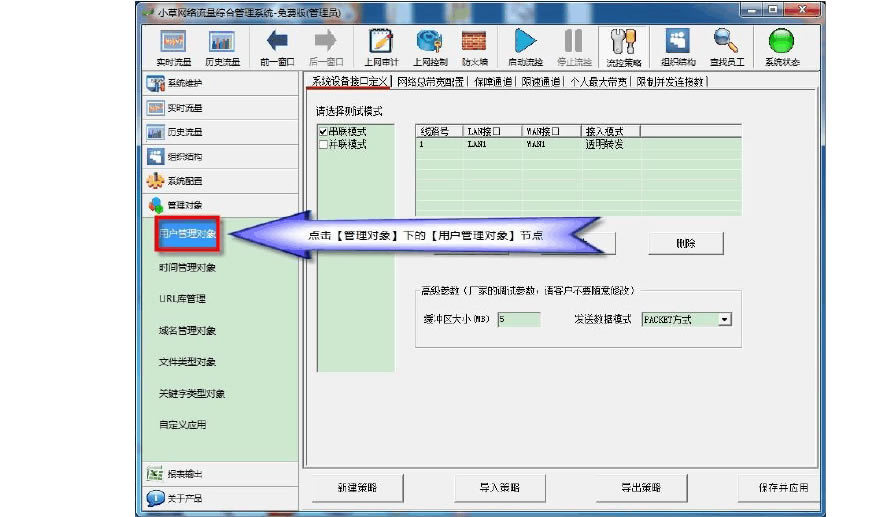Click the 删除 button
The height and width of the screenshot is (517, 893).
point(686,243)
